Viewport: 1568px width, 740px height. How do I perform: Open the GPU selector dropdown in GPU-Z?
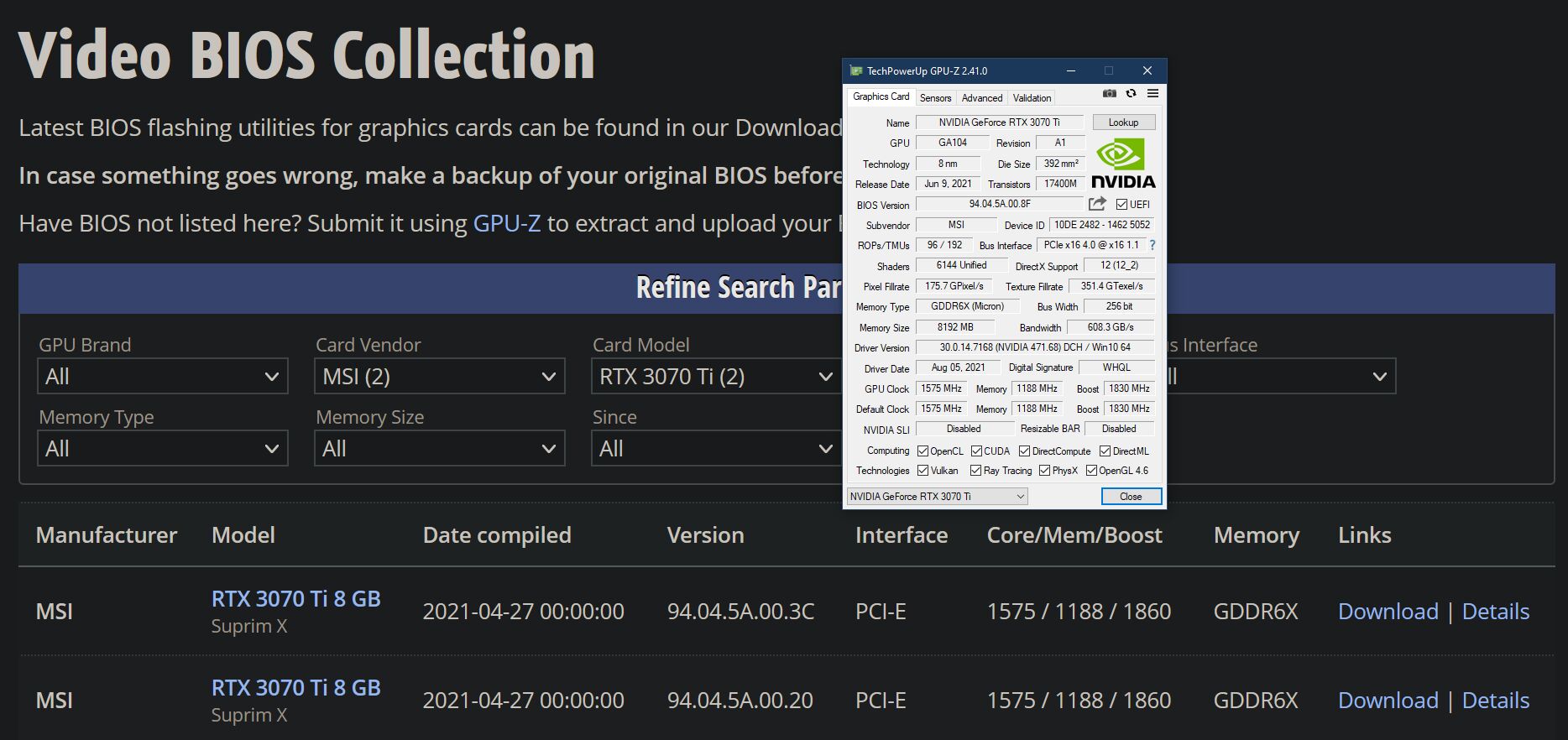[x=937, y=497]
